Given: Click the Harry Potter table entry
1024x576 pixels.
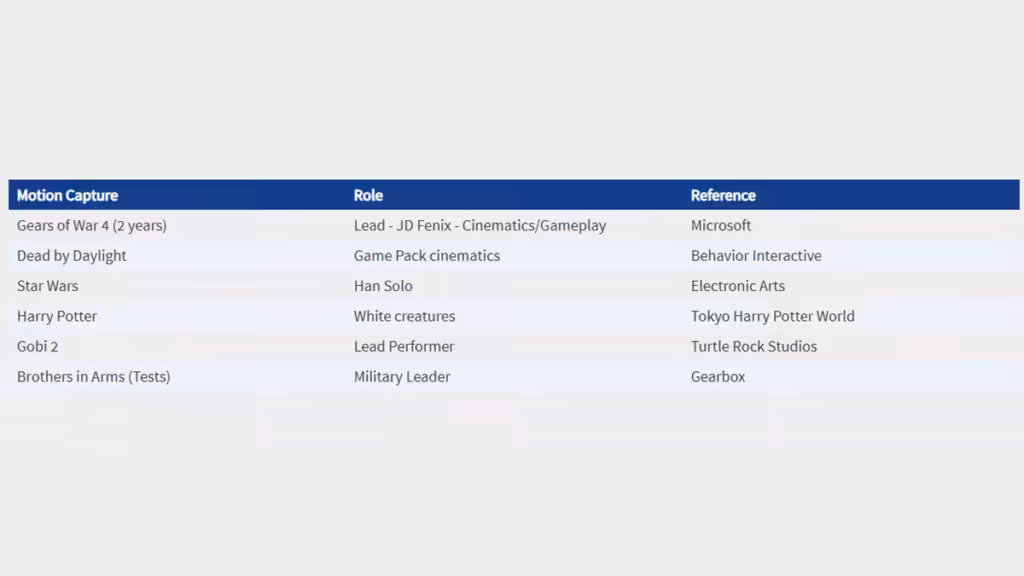Looking at the screenshot, I should pos(57,316).
